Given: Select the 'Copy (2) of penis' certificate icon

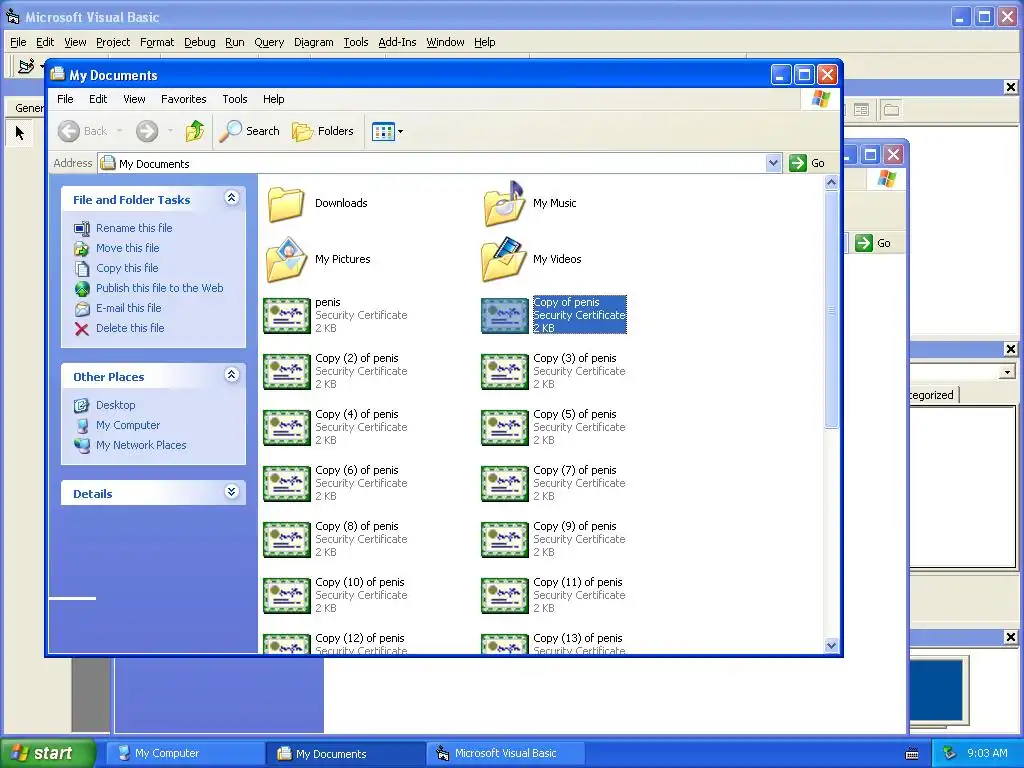Looking at the screenshot, I should pyautogui.click(x=287, y=372).
